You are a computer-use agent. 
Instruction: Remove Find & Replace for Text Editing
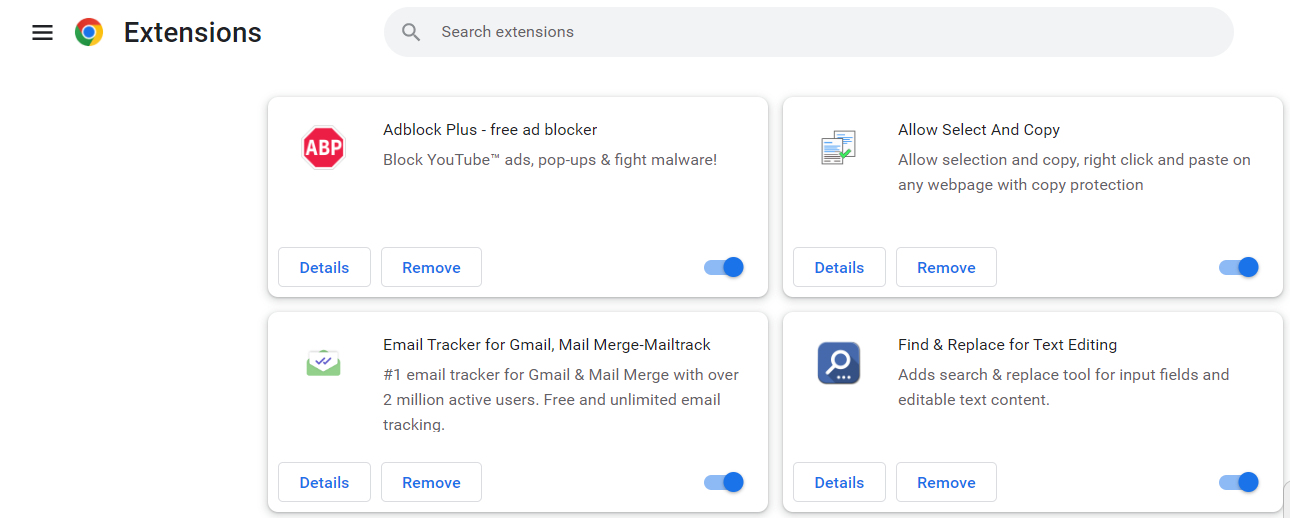tap(946, 482)
